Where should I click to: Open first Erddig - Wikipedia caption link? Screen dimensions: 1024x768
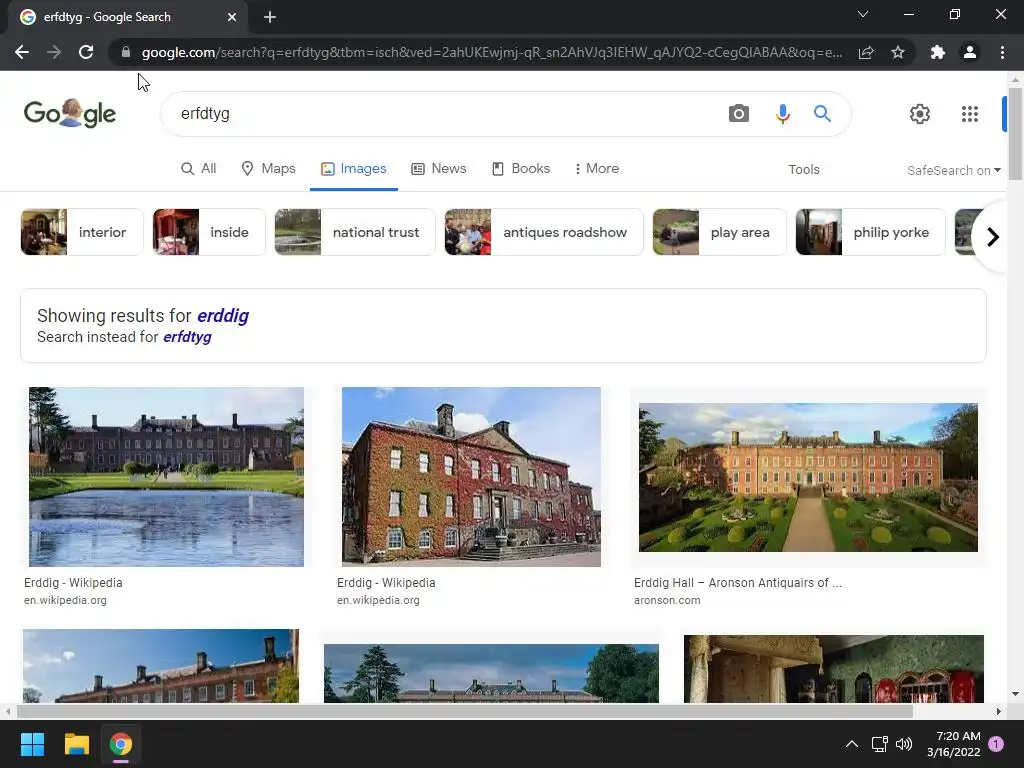(73, 583)
